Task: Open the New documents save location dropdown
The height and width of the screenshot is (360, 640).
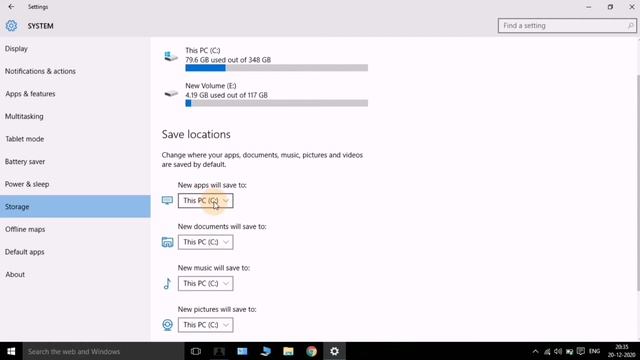Action: tap(205, 242)
